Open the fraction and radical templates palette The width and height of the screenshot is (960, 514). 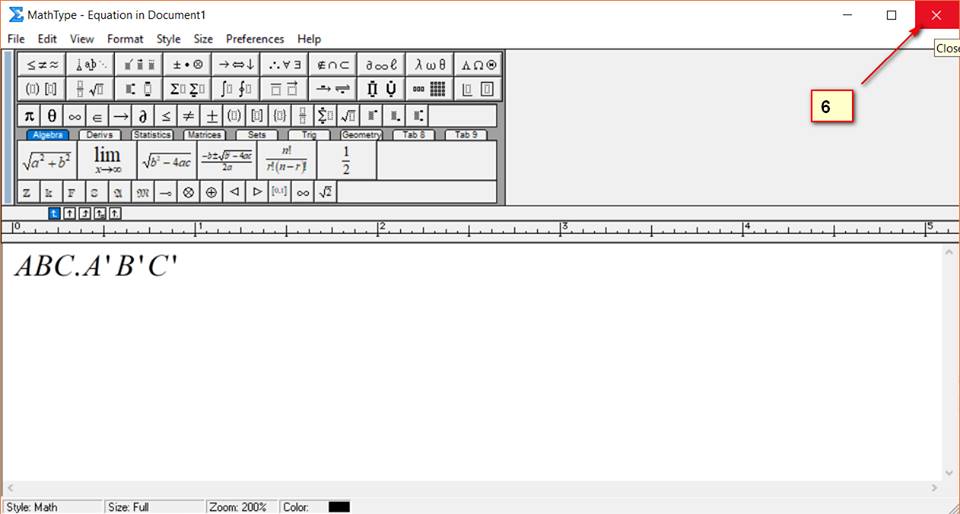click(90, 89)
